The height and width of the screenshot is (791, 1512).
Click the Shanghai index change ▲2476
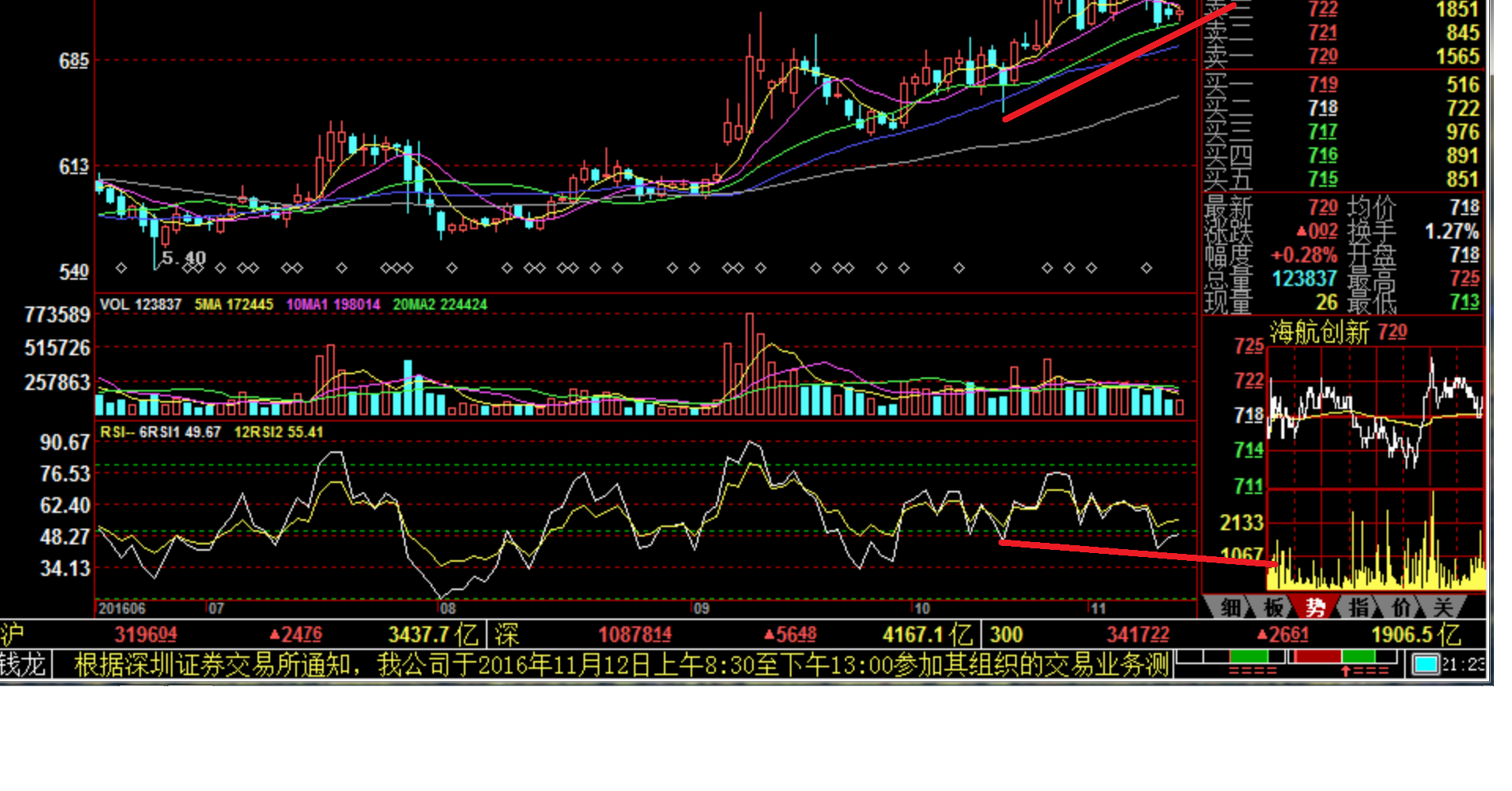point(295,634)
